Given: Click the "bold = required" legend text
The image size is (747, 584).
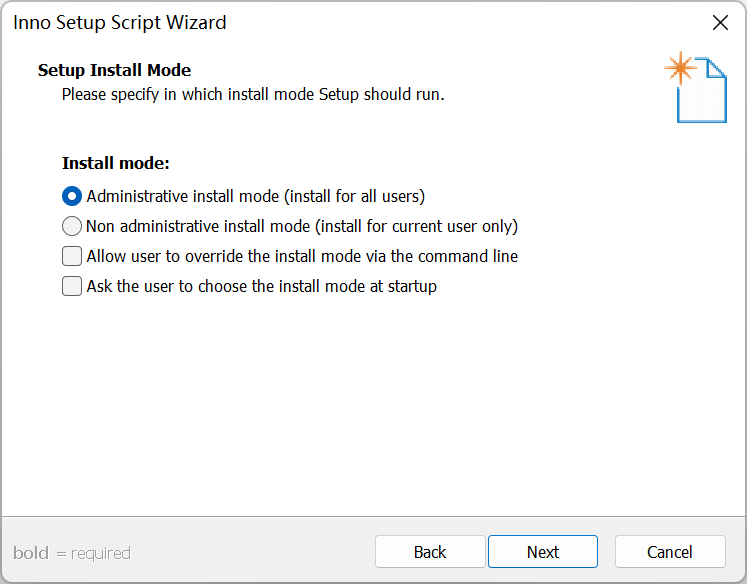Looking at the screenshot, I should pyautogui.click(x=72, y=553).
